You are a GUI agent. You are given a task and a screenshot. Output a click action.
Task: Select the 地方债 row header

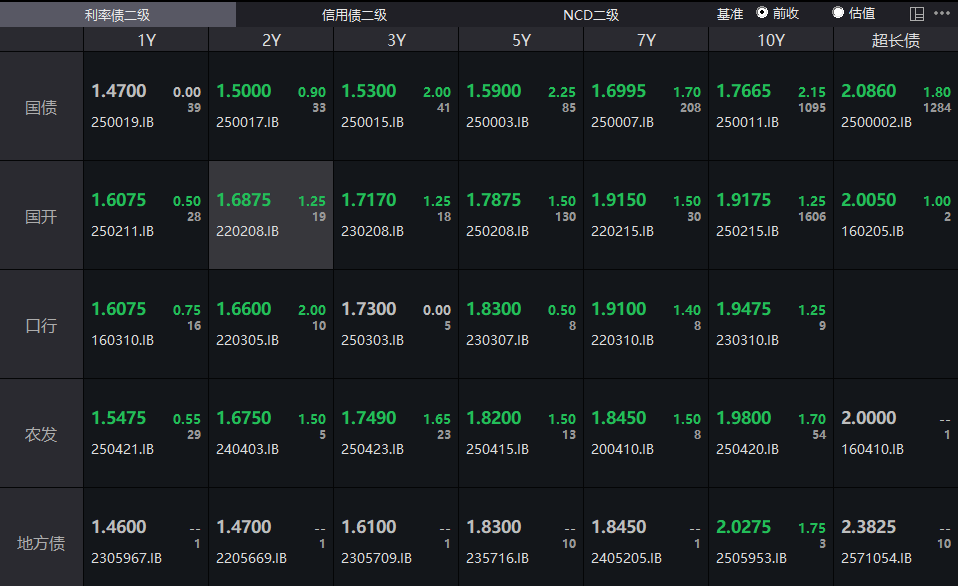point(41,543)
